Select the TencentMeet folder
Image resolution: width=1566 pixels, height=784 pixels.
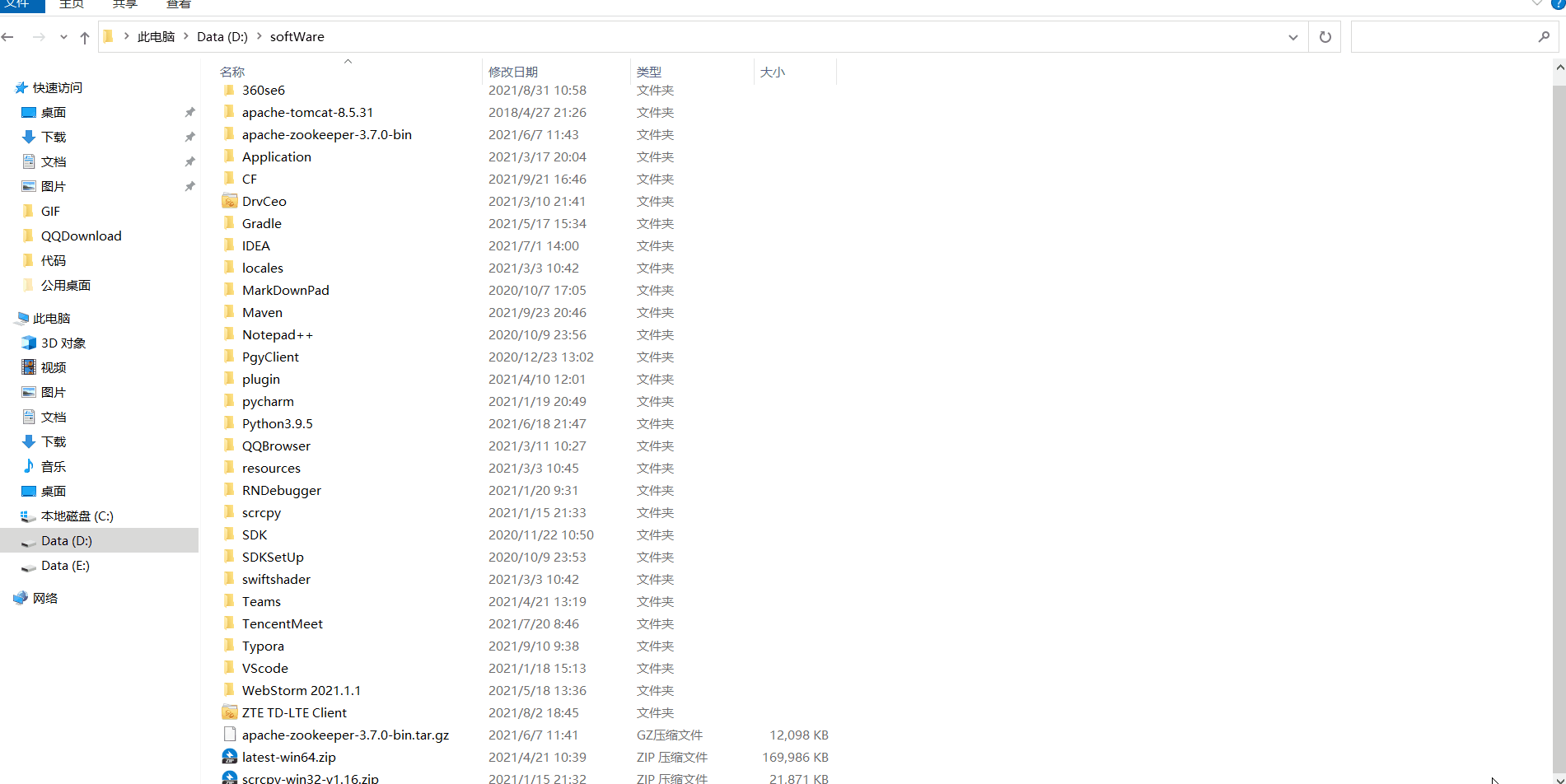pyautogui.click(x=283, y=624)
